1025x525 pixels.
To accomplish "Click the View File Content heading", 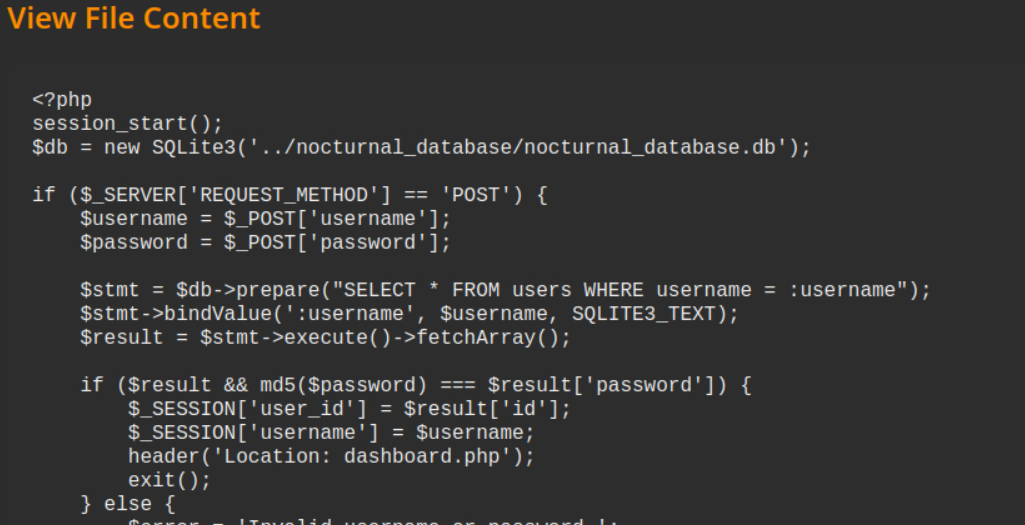I will coord(134,18).
